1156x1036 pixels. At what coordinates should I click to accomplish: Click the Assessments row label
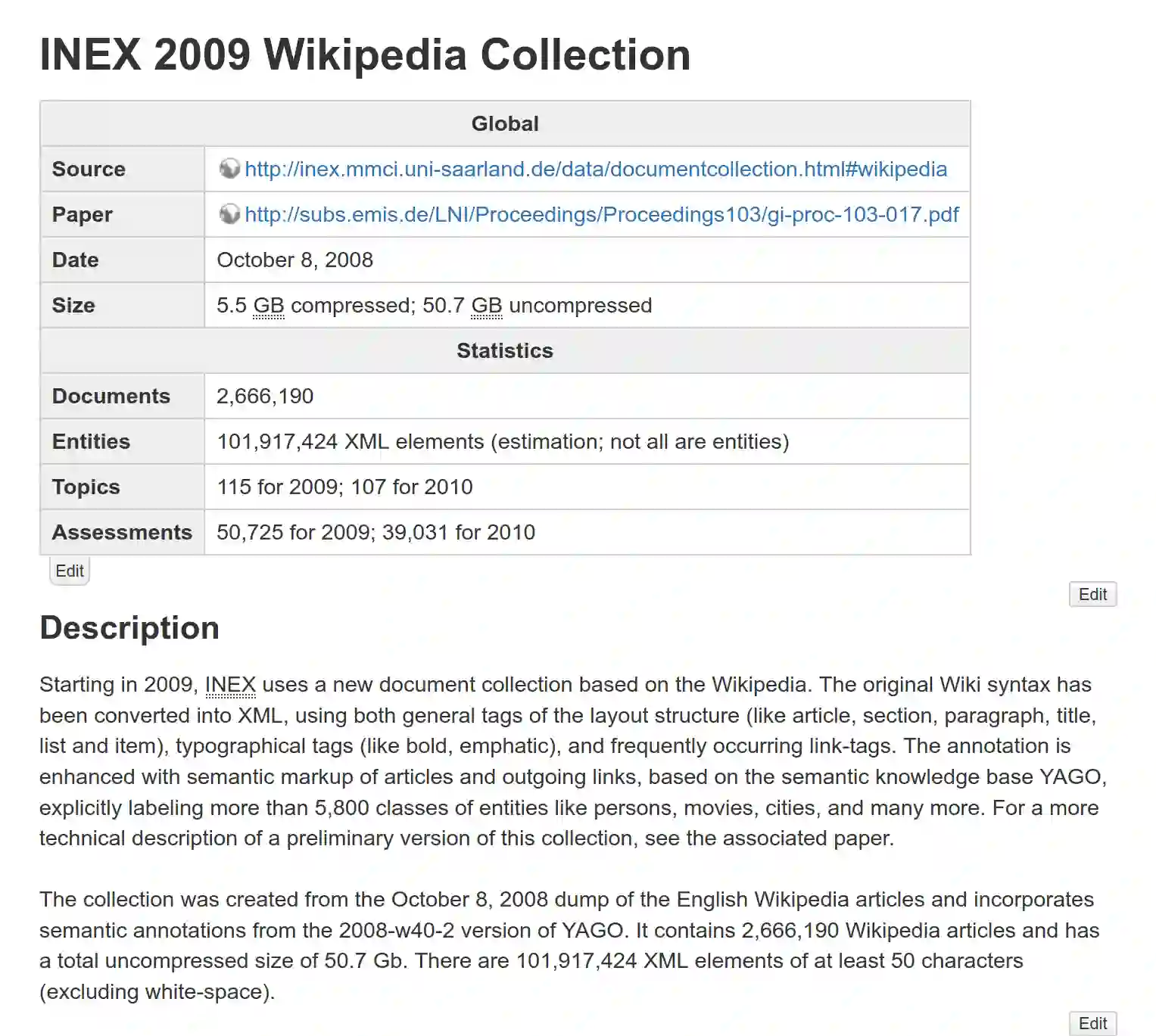click(122, 532)
